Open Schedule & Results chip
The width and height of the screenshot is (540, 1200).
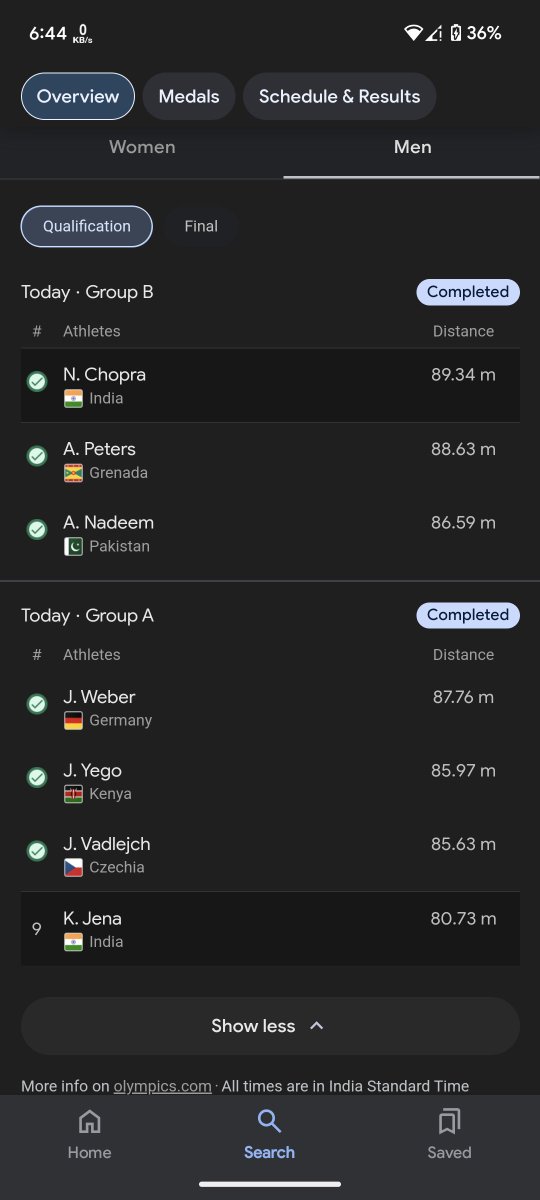click(340, 97)
